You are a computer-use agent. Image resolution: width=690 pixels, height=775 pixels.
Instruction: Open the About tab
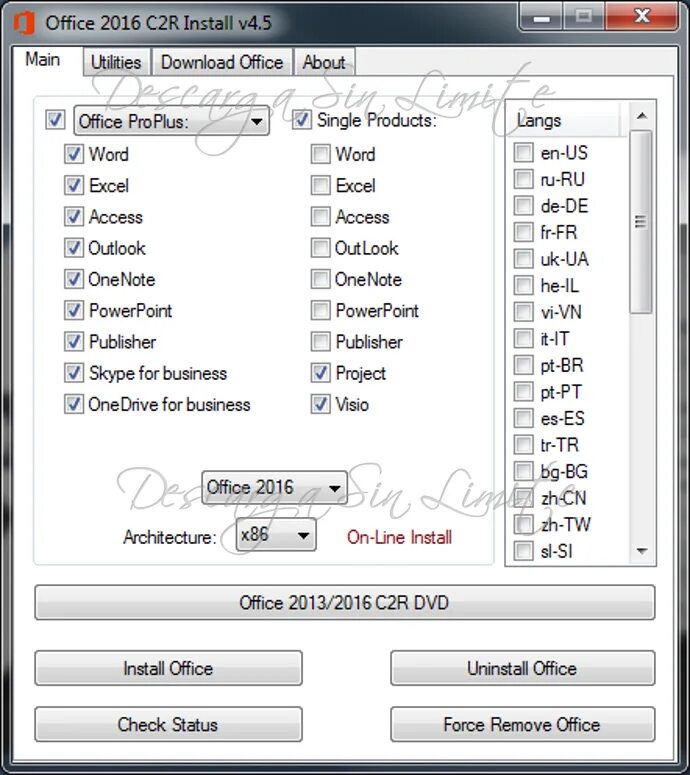[x=324, y=62]
